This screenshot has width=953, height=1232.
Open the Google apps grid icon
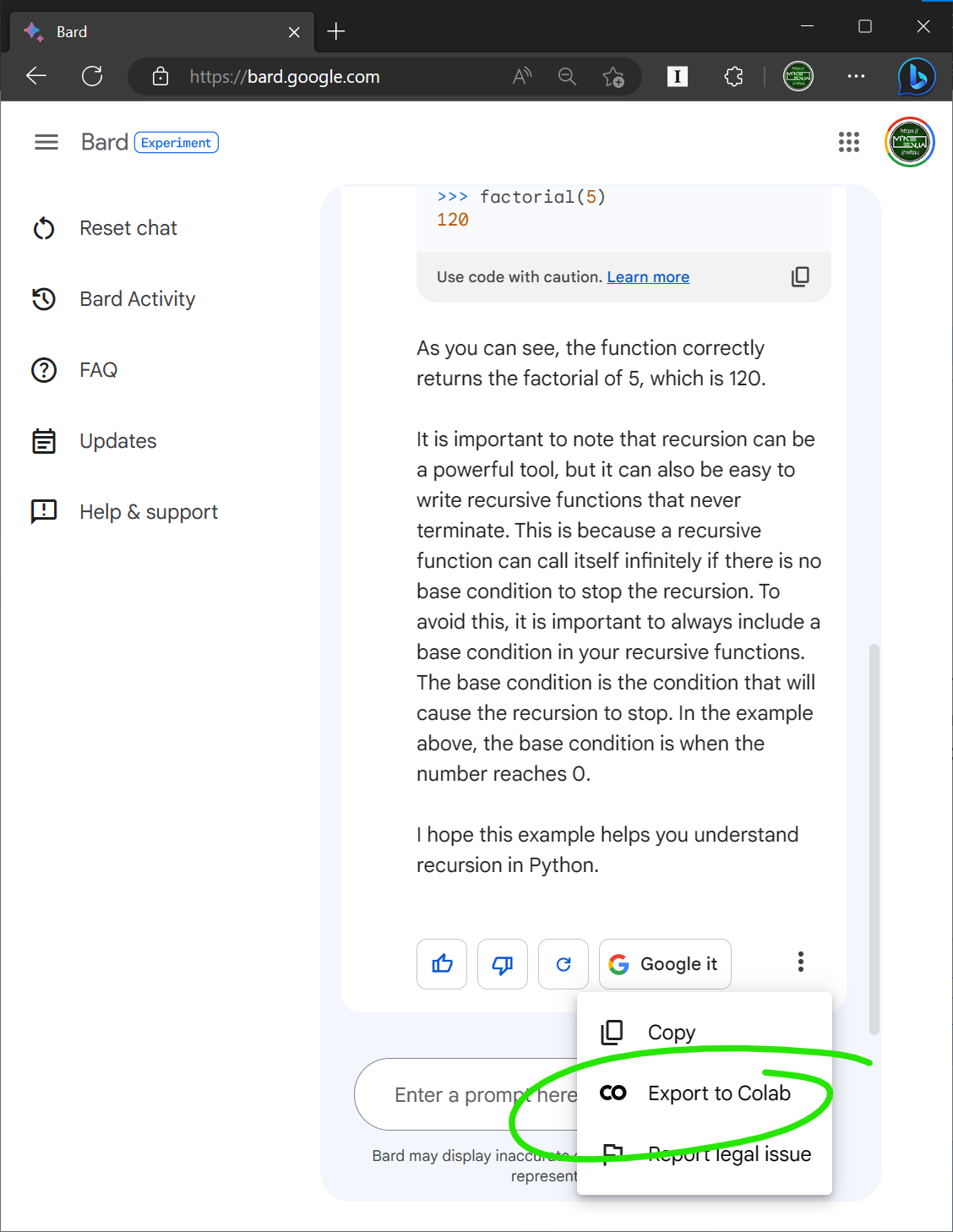pos(849,143)
